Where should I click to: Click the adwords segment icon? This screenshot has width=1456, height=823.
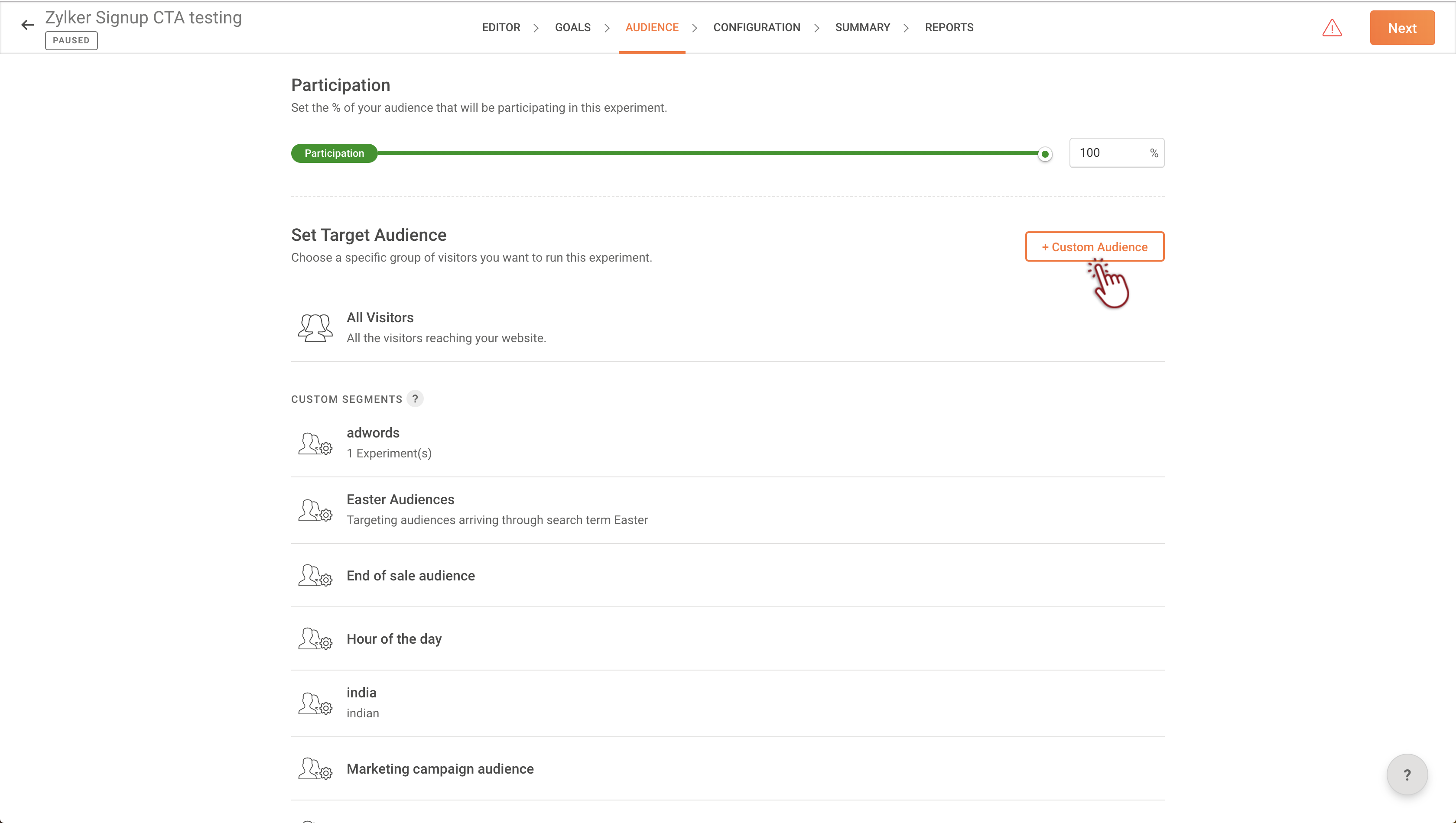coord(315,444)
